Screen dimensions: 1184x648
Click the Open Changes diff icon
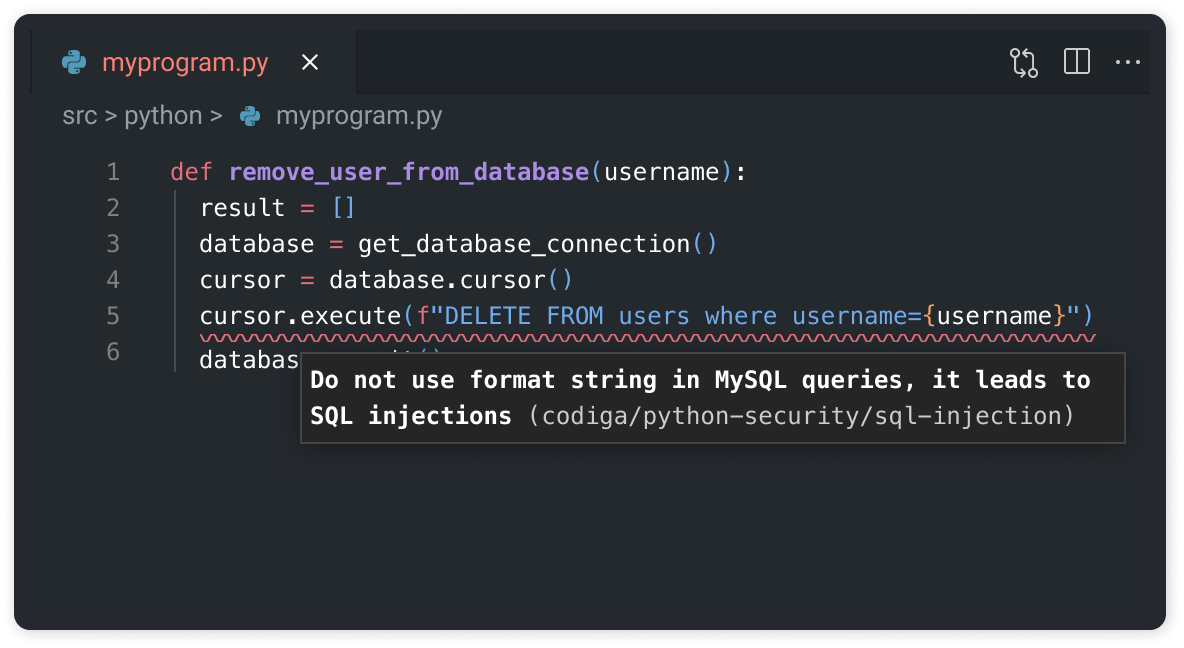tap(1023, 62)
